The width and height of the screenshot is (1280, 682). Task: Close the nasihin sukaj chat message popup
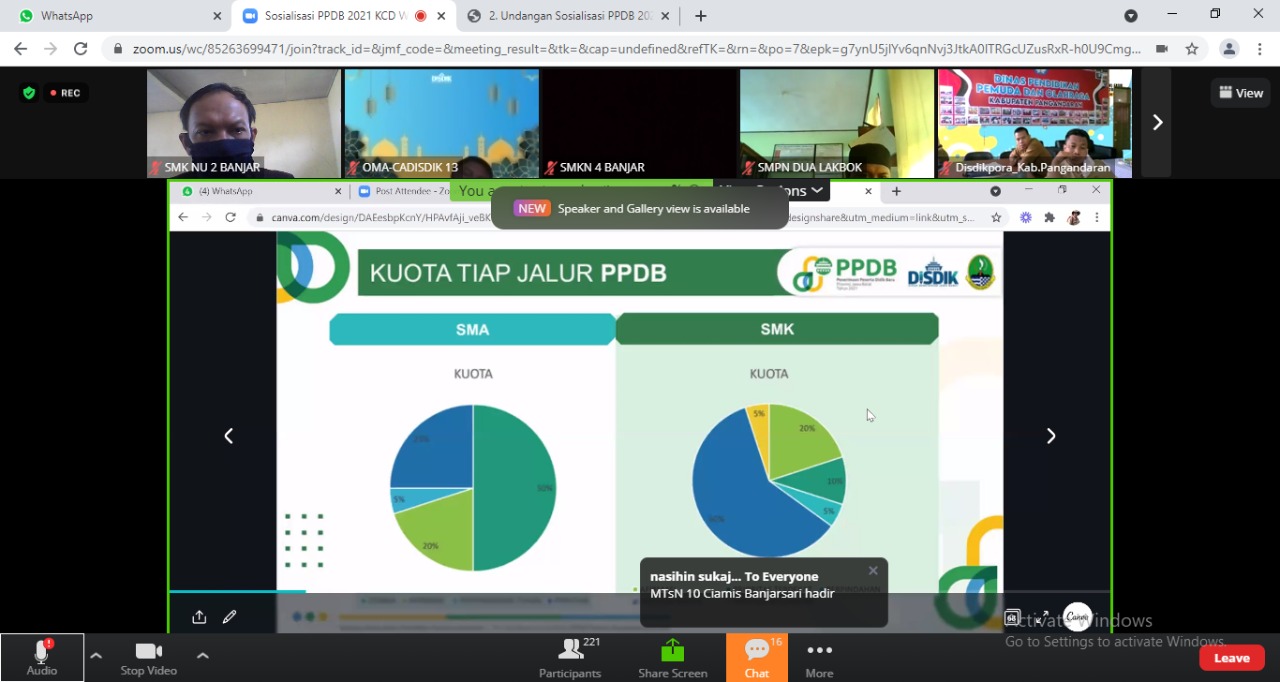(873, 571)
